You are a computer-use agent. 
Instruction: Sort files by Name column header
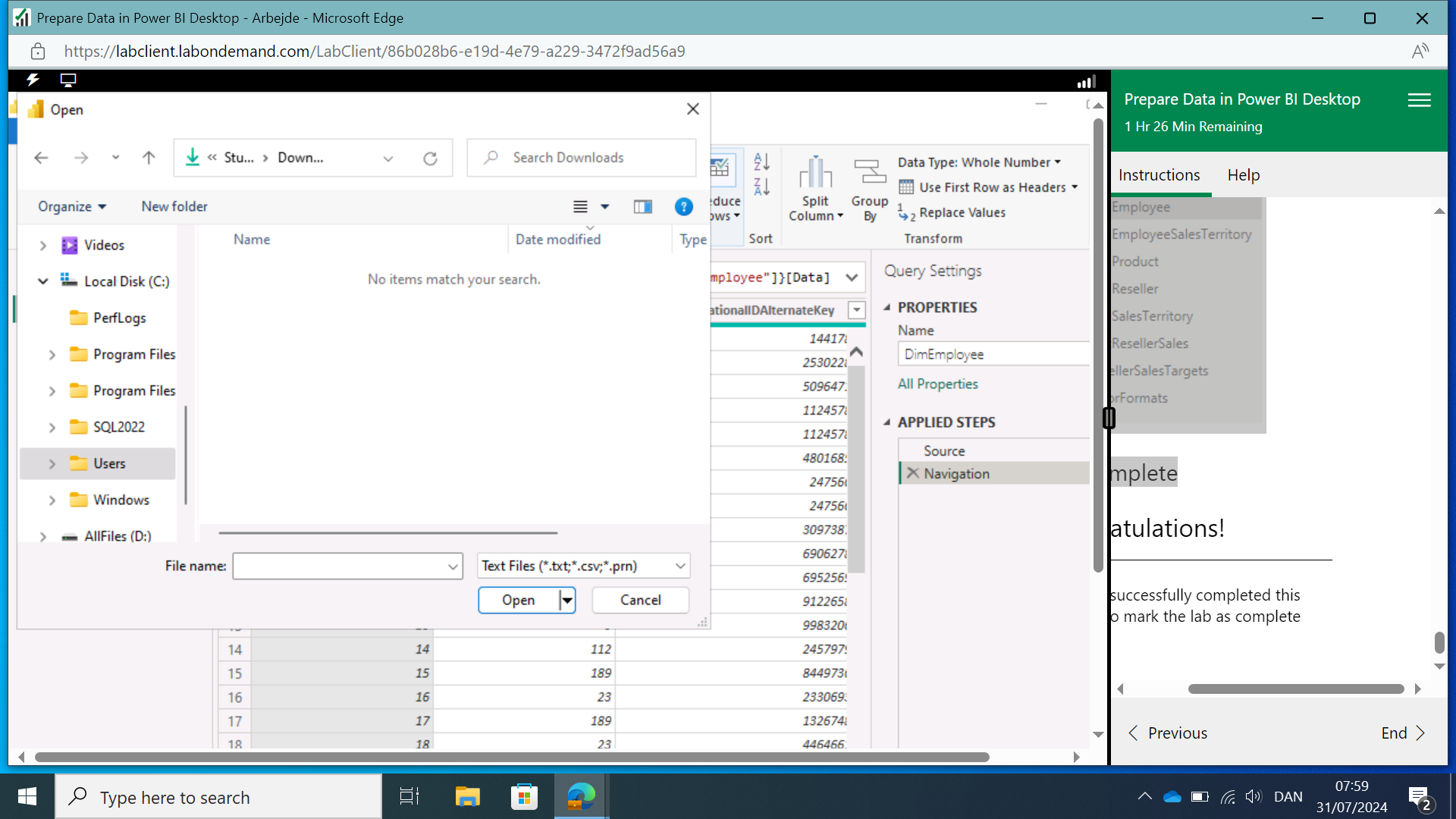coord(252,240)
